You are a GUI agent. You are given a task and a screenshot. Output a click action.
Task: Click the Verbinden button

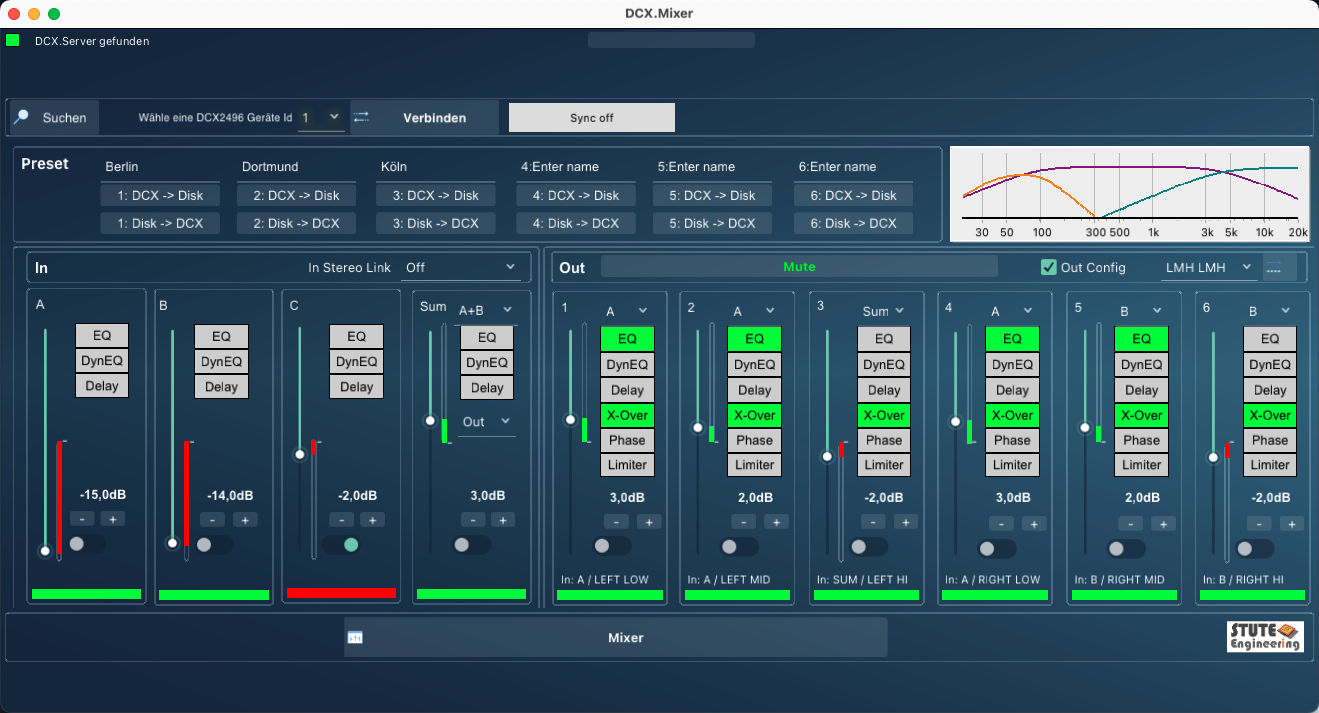pos(424,117)
